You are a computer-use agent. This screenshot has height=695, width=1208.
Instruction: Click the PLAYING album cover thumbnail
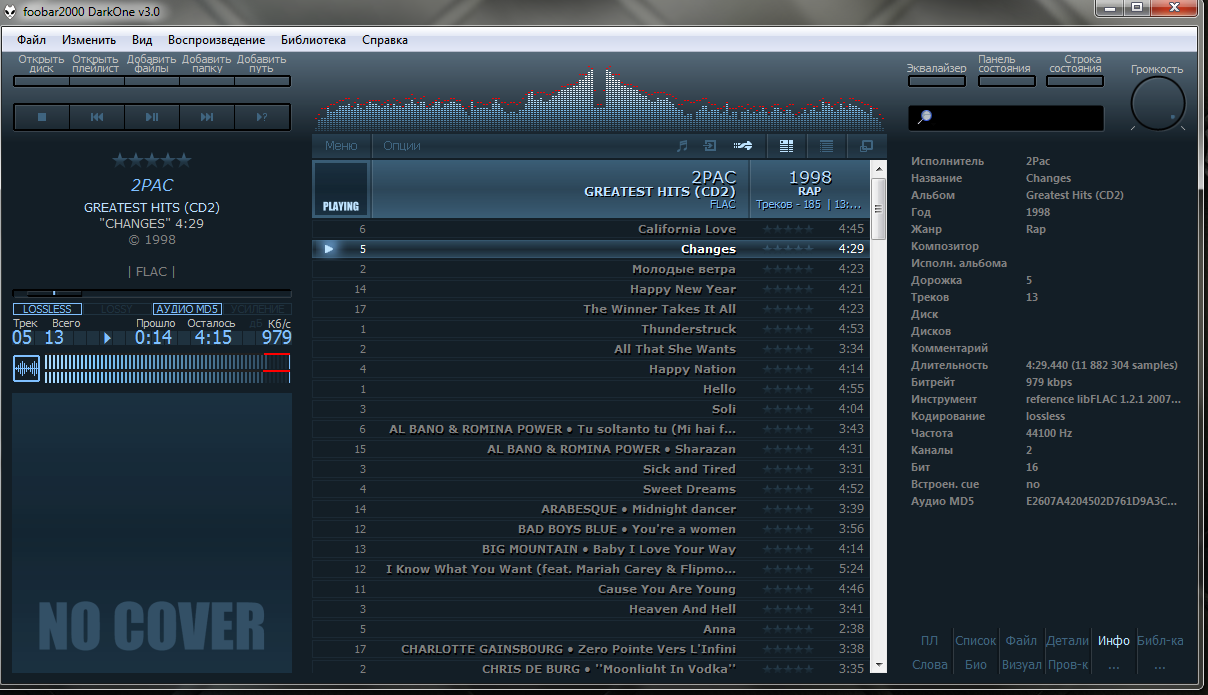pyautogui.click(x=341, y=189)
